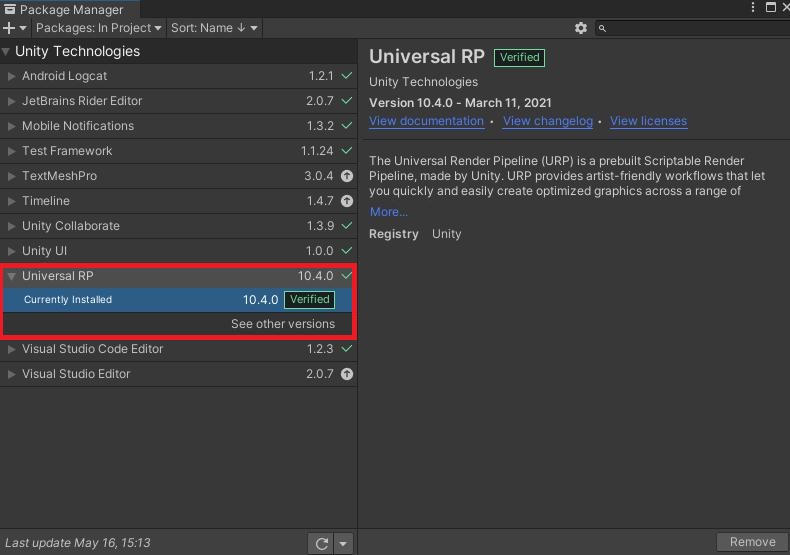This screenshot has height=555, width=790.
Task: Select Timeline package row
Action: 178,201
